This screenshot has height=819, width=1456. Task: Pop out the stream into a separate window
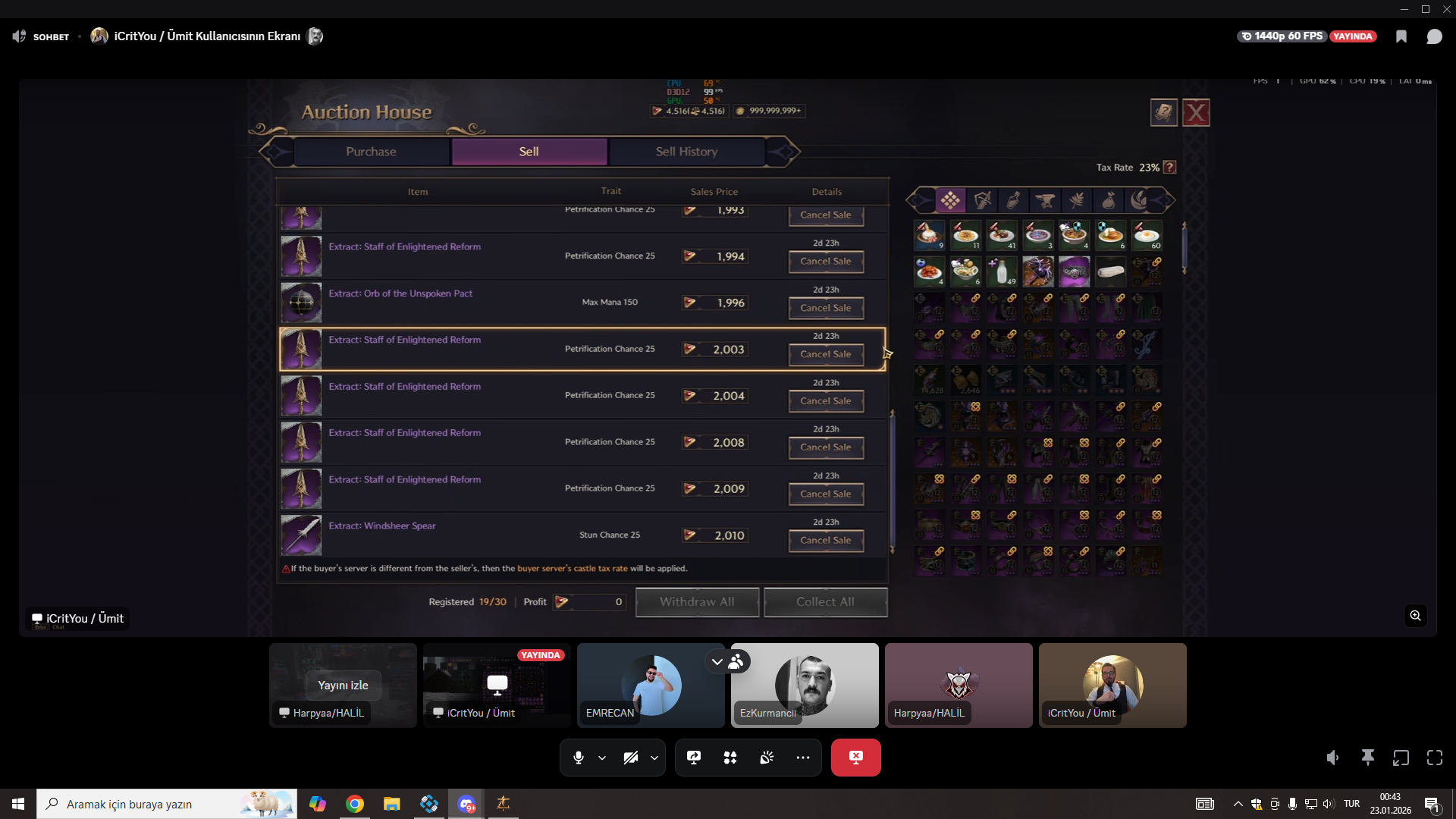(1401, 758)
